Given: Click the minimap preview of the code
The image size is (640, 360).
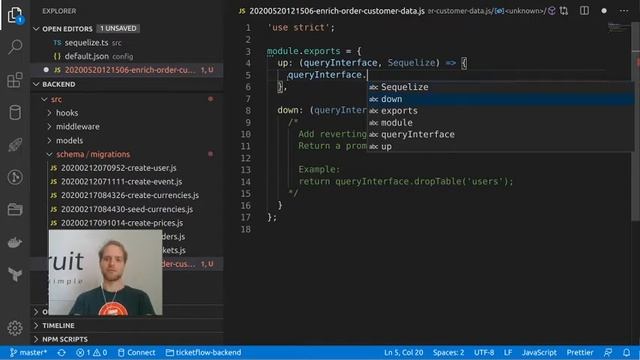Looking at the screenshot, I should [x=619, y=28].
